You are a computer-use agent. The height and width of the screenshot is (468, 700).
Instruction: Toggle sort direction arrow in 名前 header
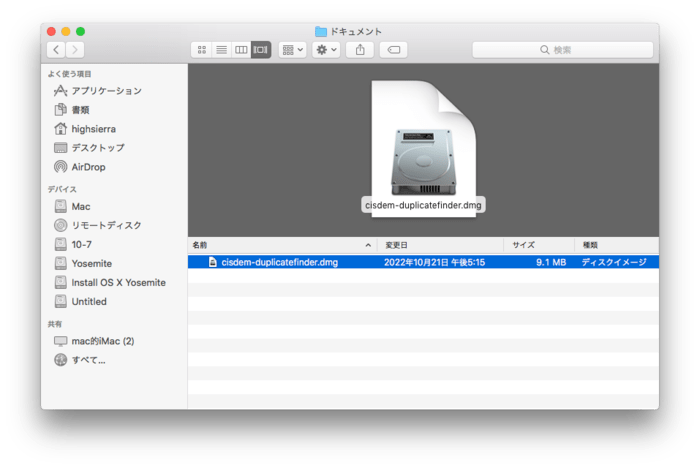click(x=368, y=245)
